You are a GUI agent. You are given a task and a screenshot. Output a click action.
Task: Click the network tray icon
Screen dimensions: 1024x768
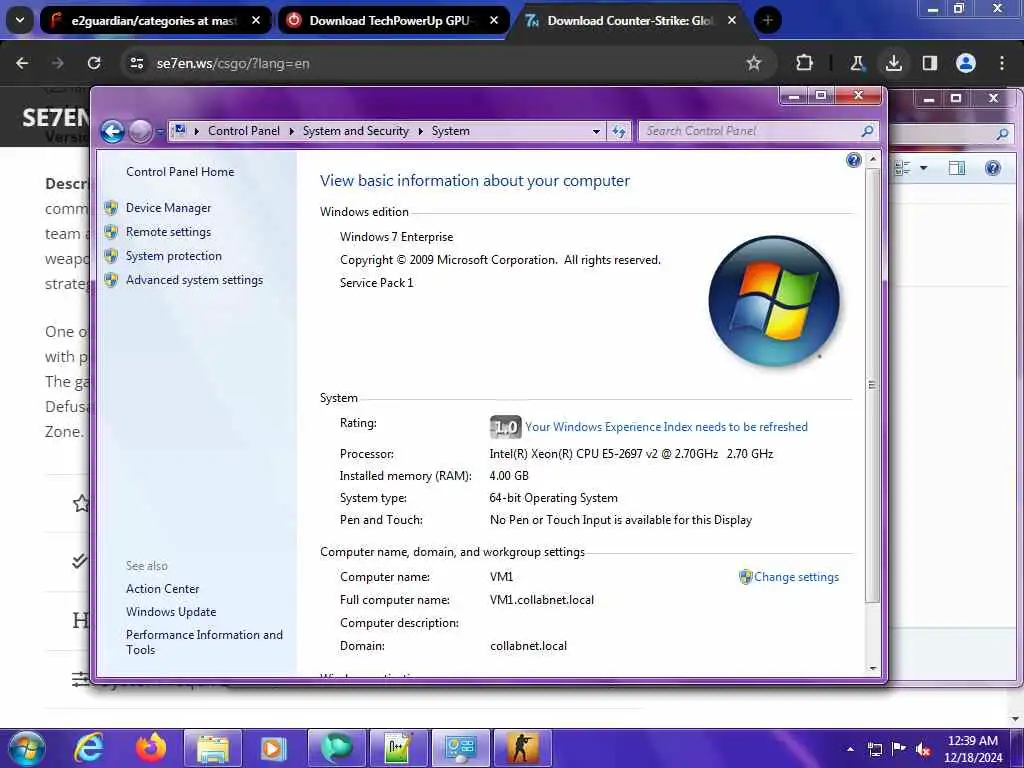pos(874,750)
